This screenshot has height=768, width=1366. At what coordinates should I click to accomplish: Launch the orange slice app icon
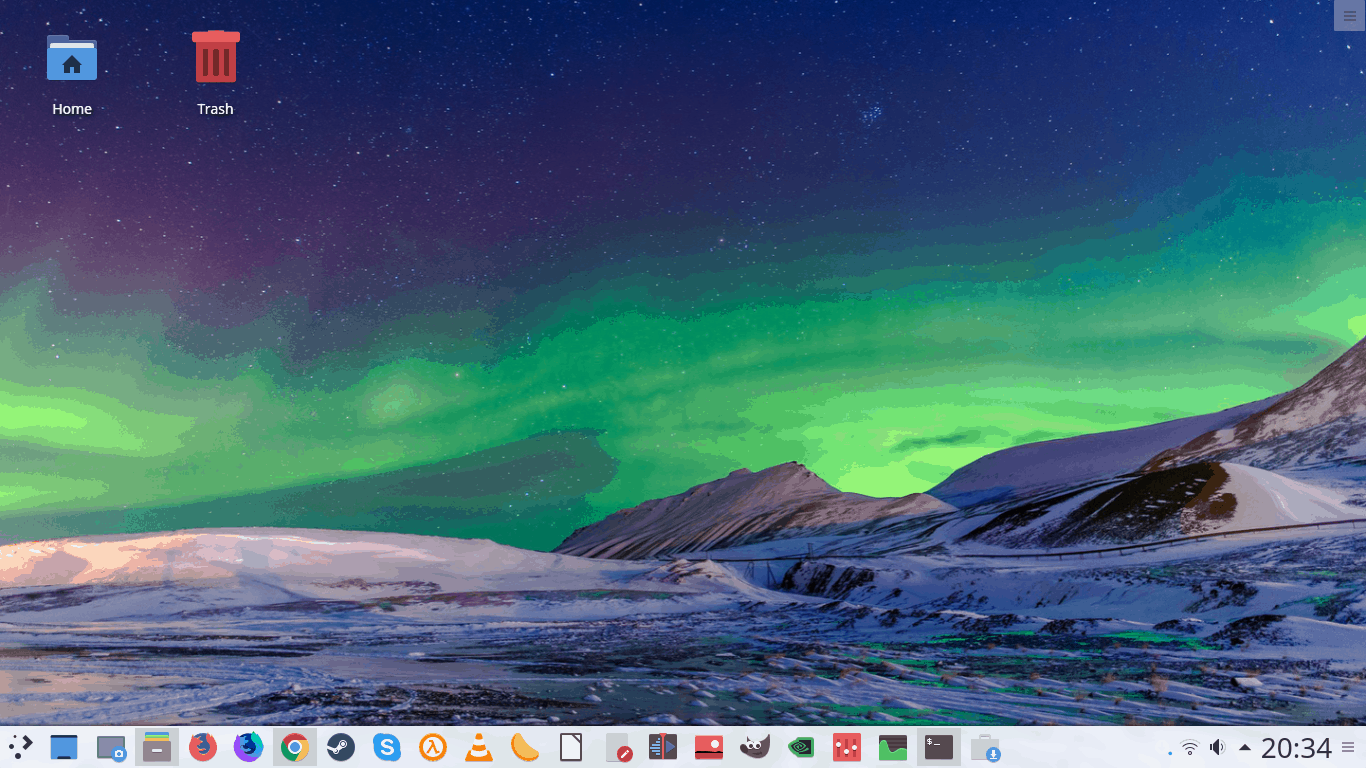525,747
